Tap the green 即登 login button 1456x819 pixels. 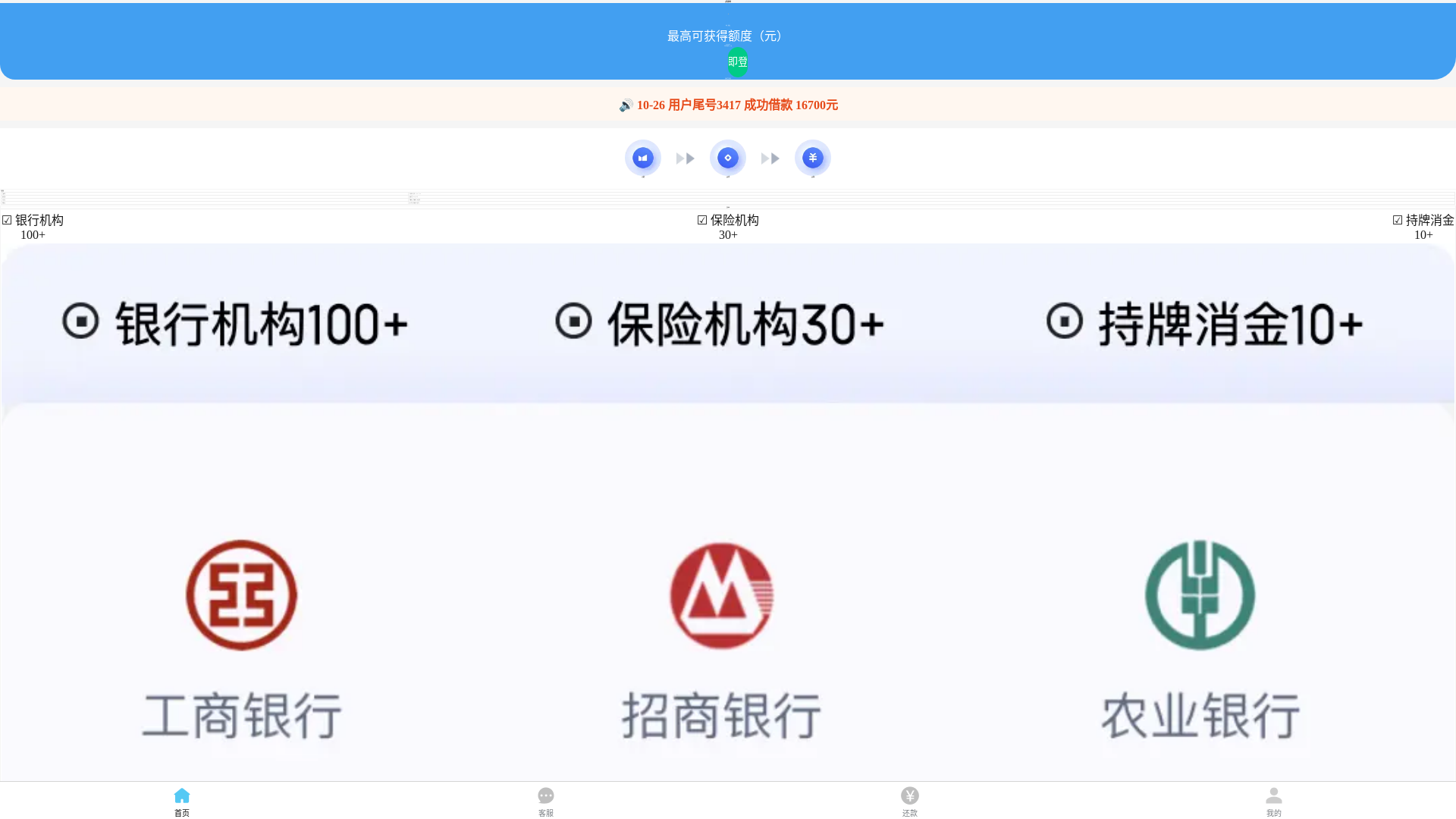click(737, 61)
